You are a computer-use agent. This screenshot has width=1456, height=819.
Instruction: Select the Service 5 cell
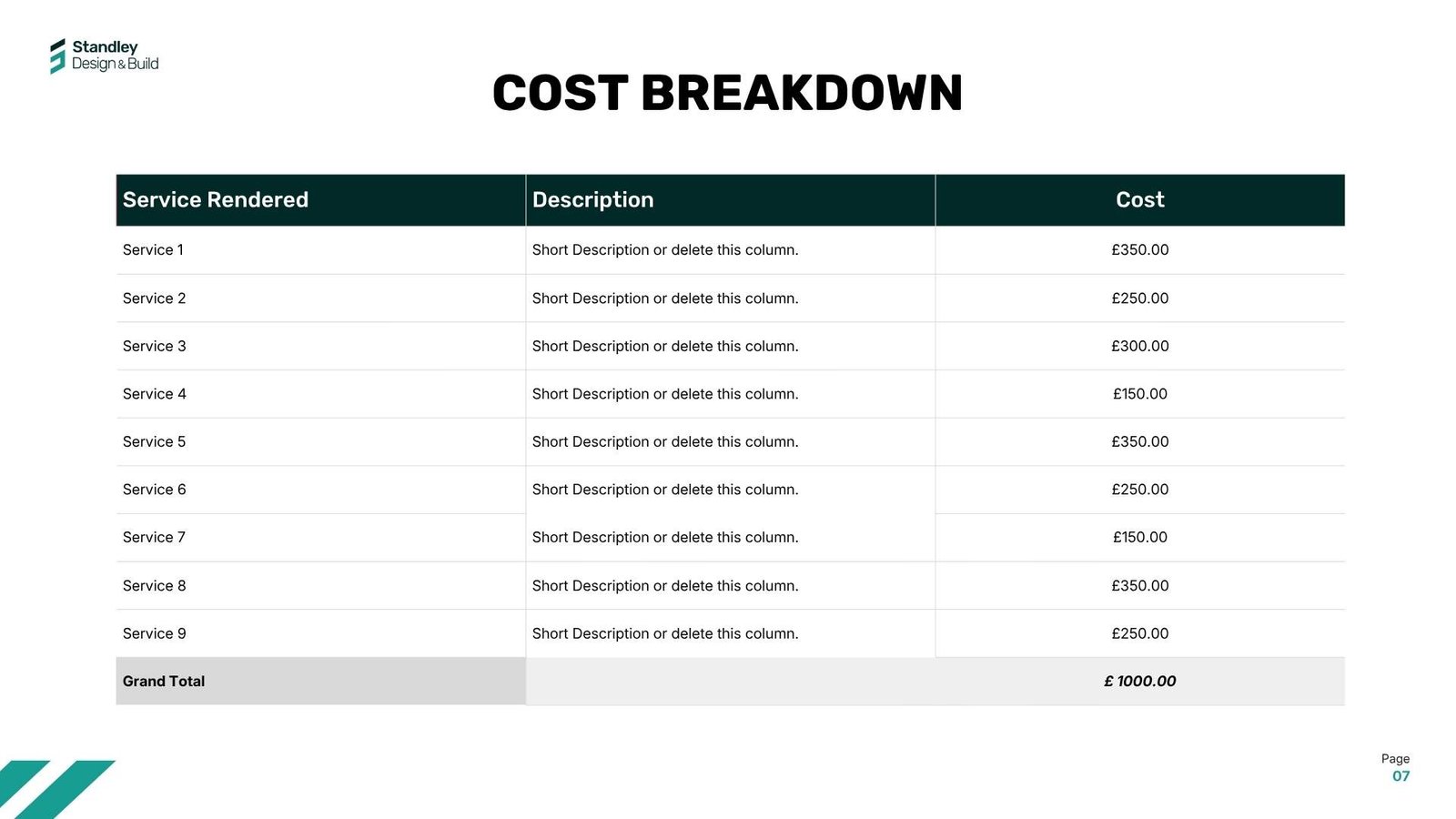coord(154,441)
